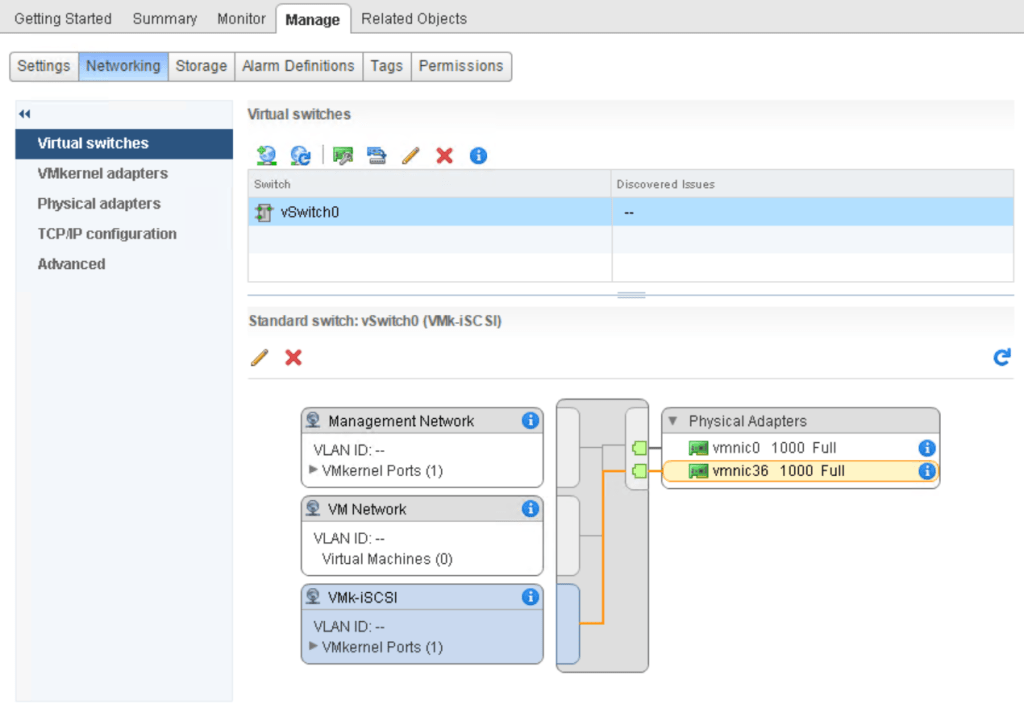Screen dimensions: 1024x708
Task: Click the VMk-iSCSI globe icon
Action: (x=313, y=596)
